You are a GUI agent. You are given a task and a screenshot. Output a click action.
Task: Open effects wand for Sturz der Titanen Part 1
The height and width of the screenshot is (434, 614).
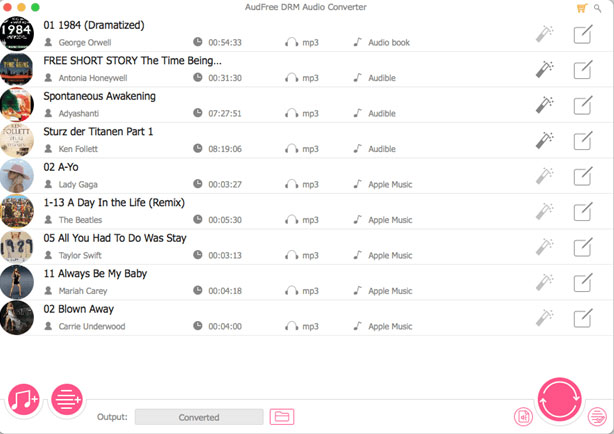544,140
